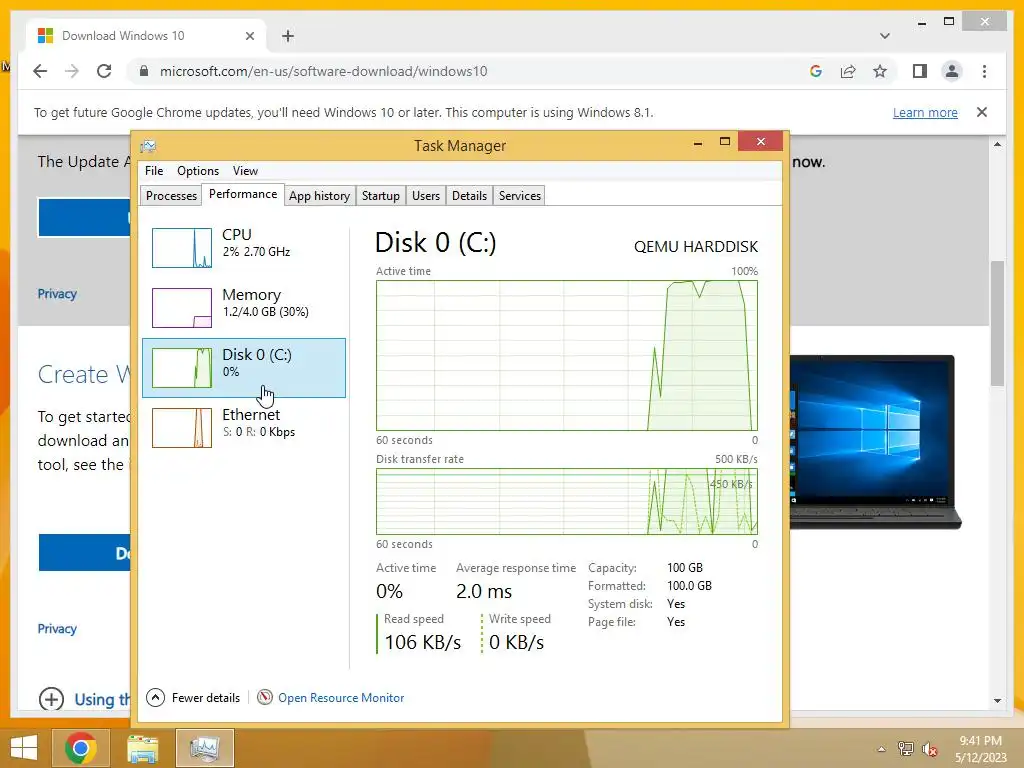Switch to the Services tab
Image resolution: width=1024 pixels, height=768 pixels.
click(520, 196)
